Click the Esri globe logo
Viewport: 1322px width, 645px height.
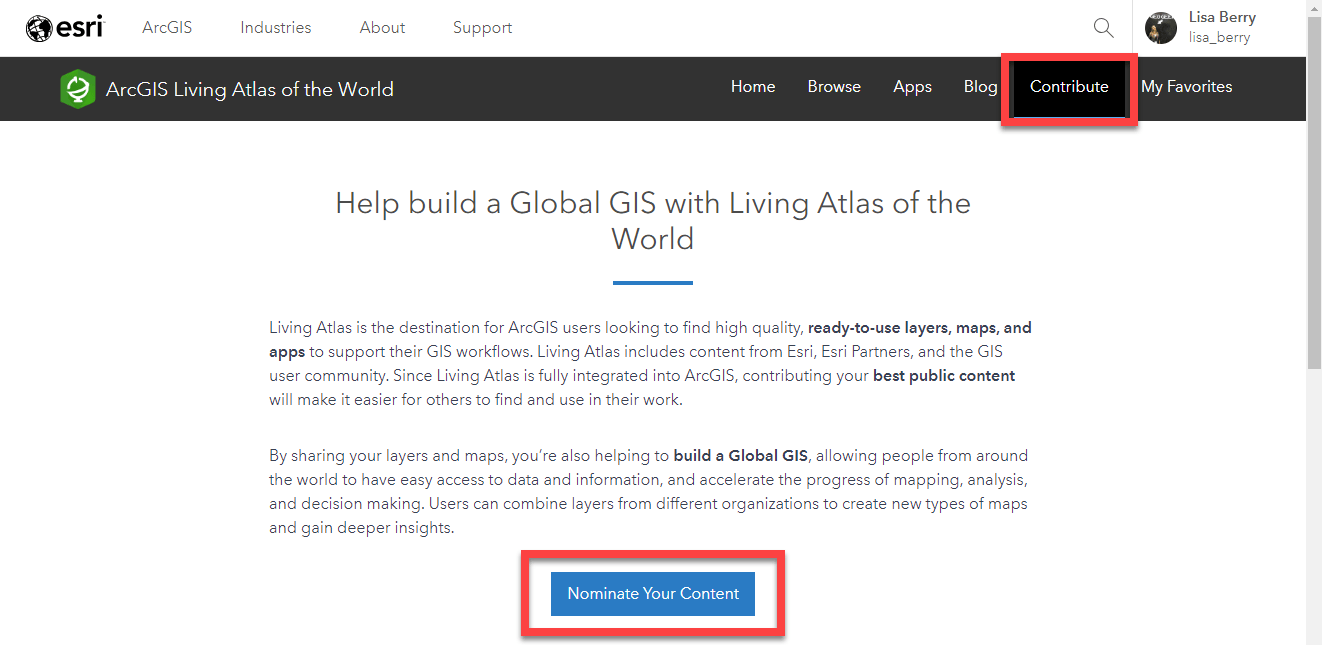64,28
